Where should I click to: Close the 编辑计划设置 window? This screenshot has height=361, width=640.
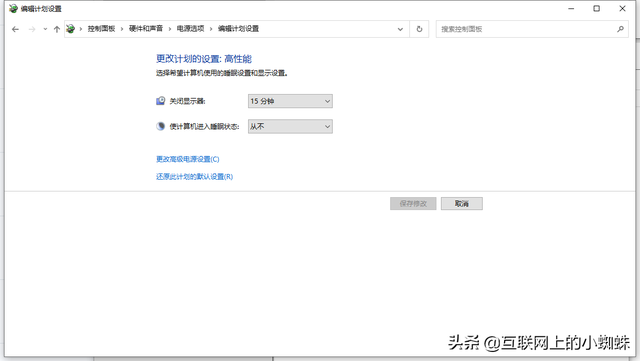(x=622, y=9)
